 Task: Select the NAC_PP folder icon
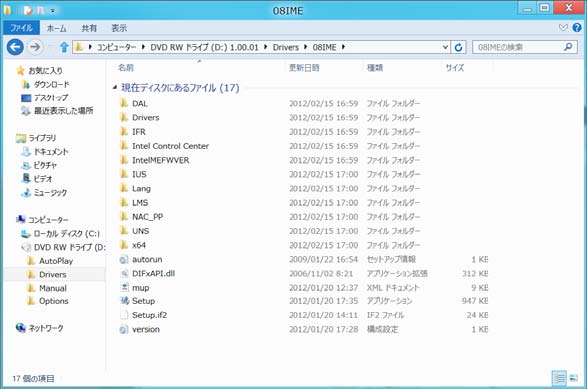pos(124,216)
